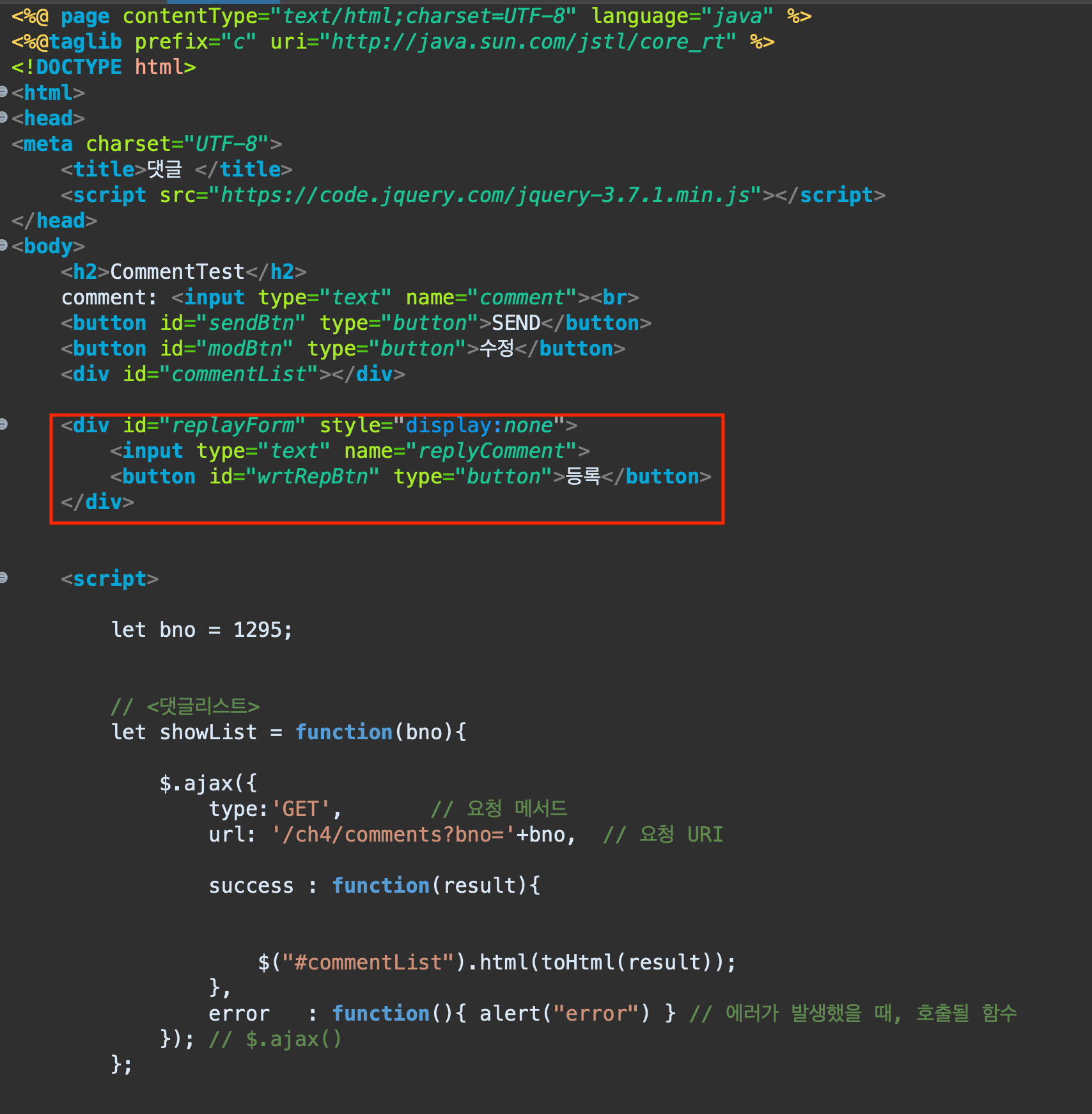Click the "#commentList" selector string
Viewport: 1092px width, 1114px height.
click(x=368, y=962)
